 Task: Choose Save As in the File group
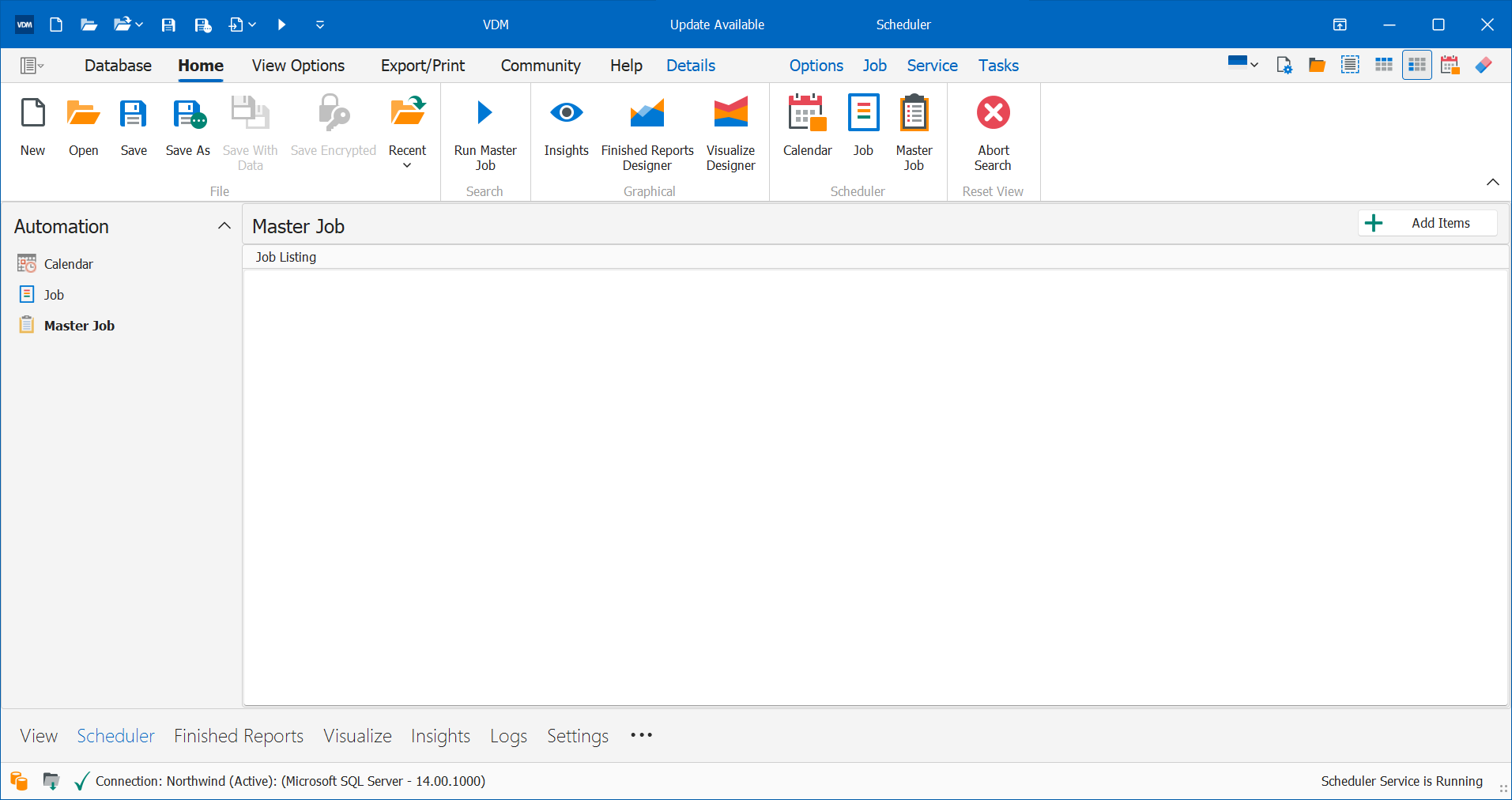[187, 126]
